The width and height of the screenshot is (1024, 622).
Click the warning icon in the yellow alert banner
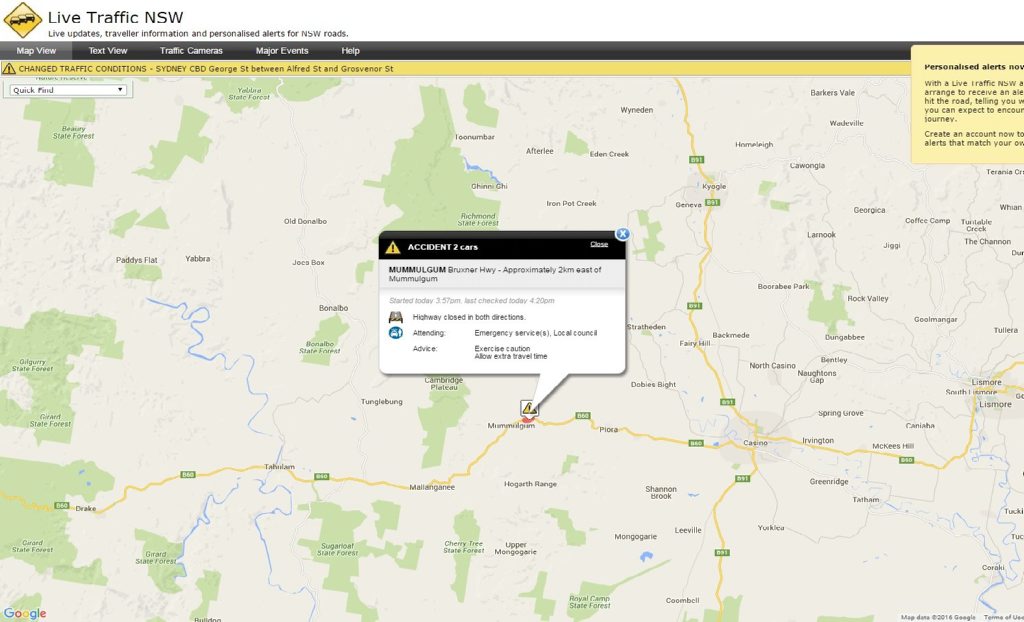click(x=8, y=69)
